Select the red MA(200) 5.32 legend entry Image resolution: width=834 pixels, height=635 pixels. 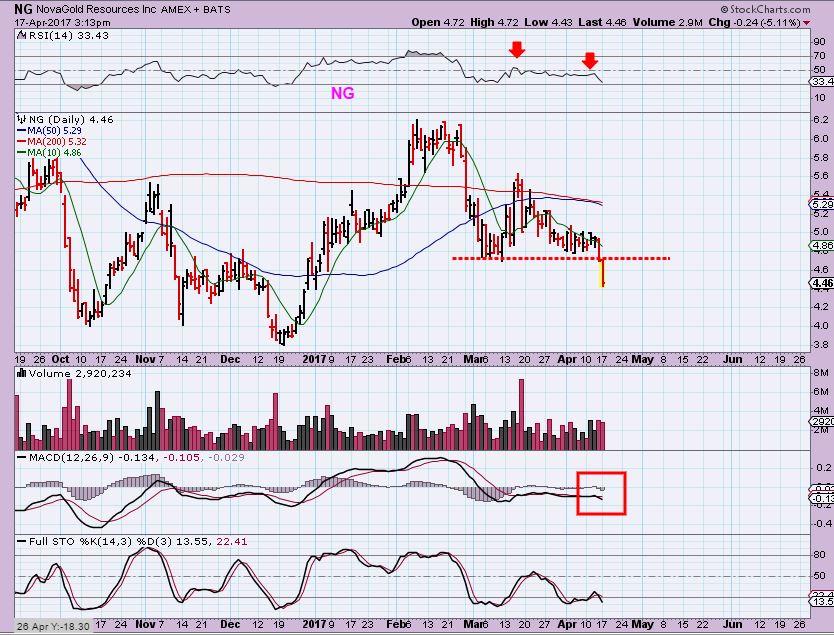coord(52,141)
